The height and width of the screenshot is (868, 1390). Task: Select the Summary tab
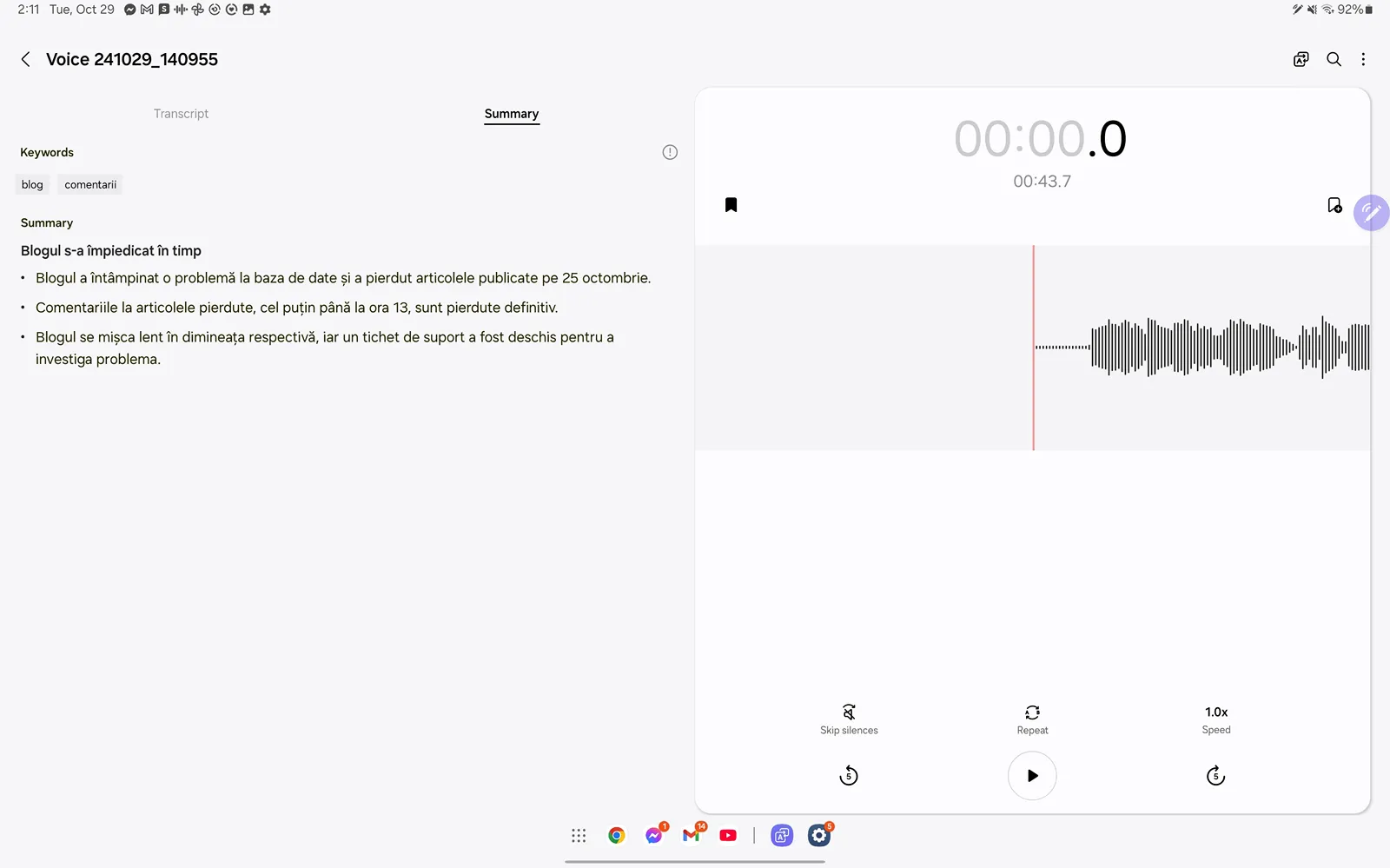[511, 114]
